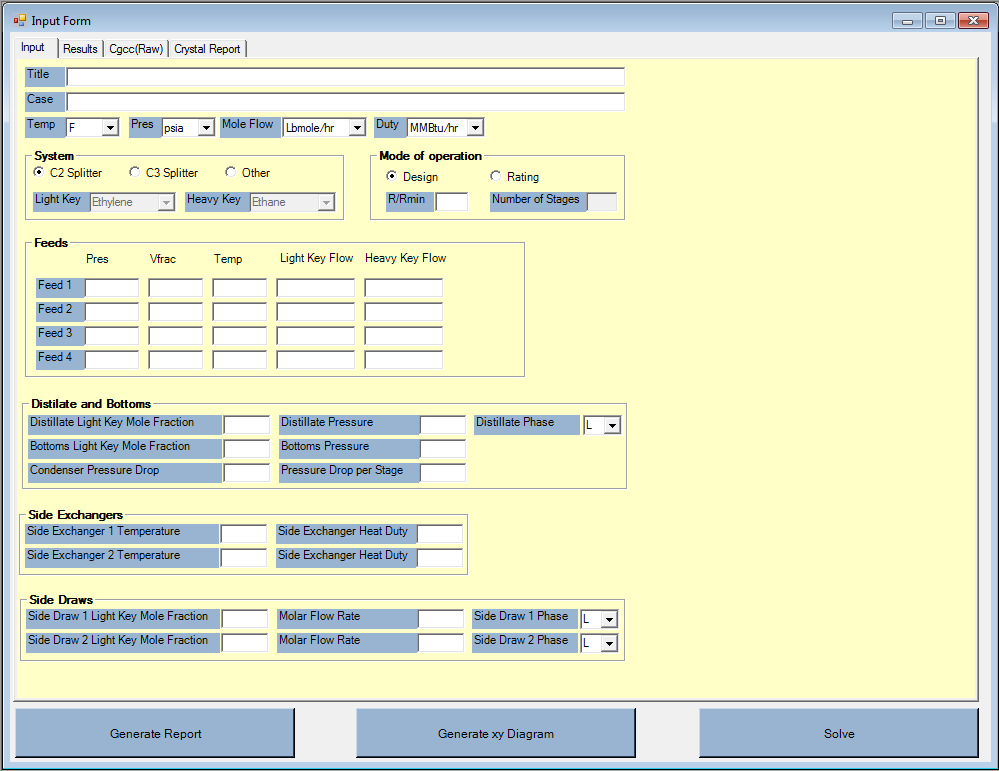Screen dimensions: 999x771
Task: Open the Distillate Phase dropdown
Action: point(612,426)
